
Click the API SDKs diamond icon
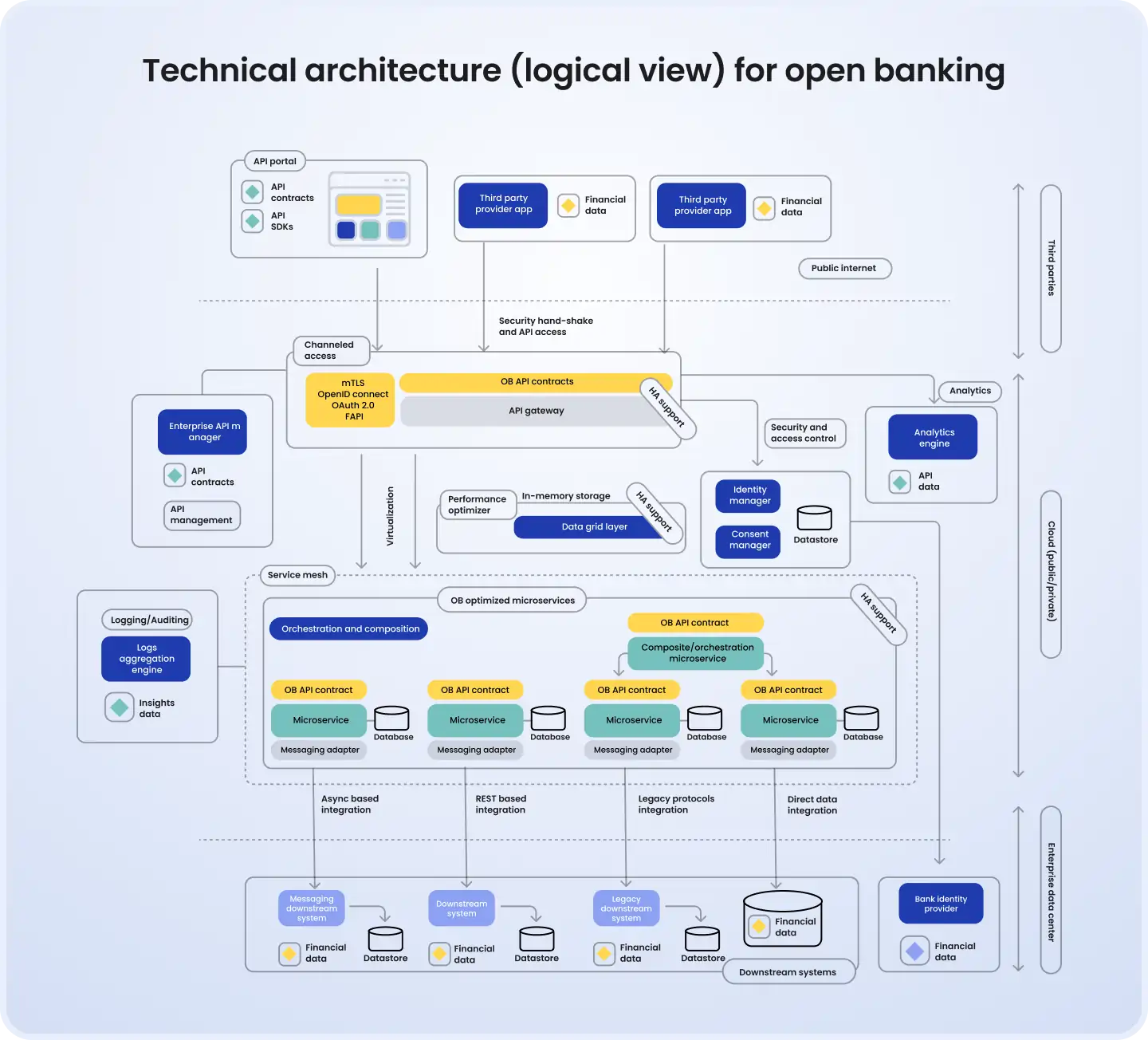[x=253, y=221]
